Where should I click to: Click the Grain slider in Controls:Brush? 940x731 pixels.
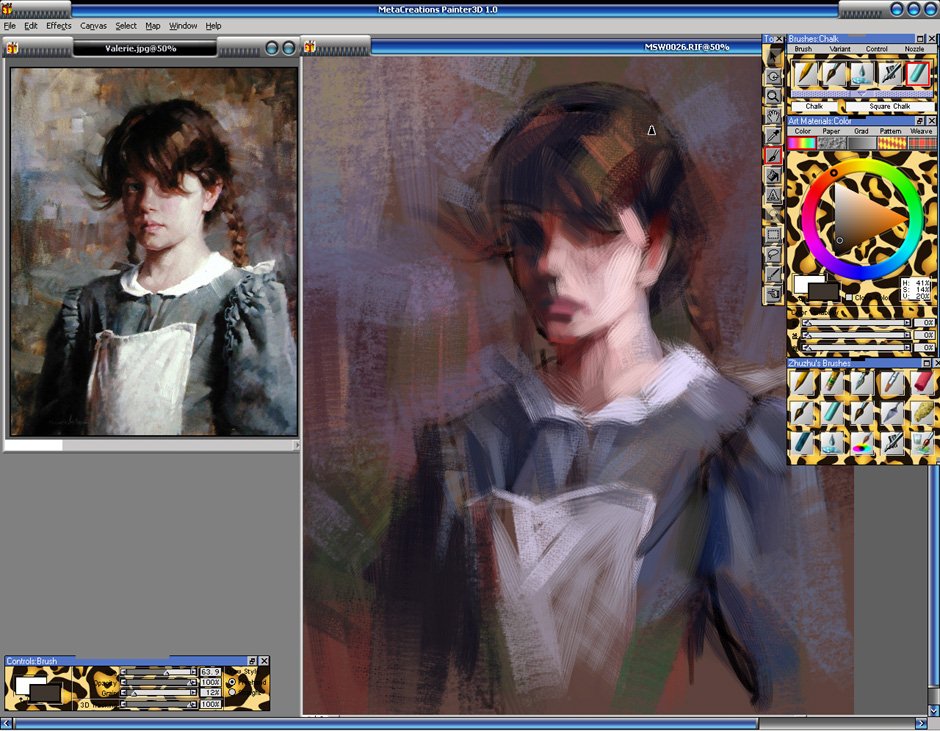click(x=159, y=693)
